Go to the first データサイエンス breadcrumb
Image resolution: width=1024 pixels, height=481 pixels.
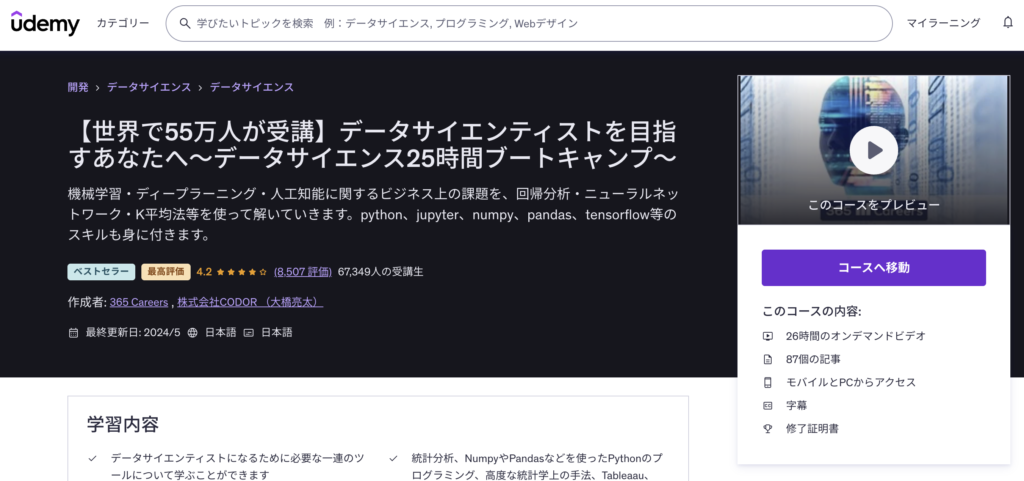(x=148, y=87)
